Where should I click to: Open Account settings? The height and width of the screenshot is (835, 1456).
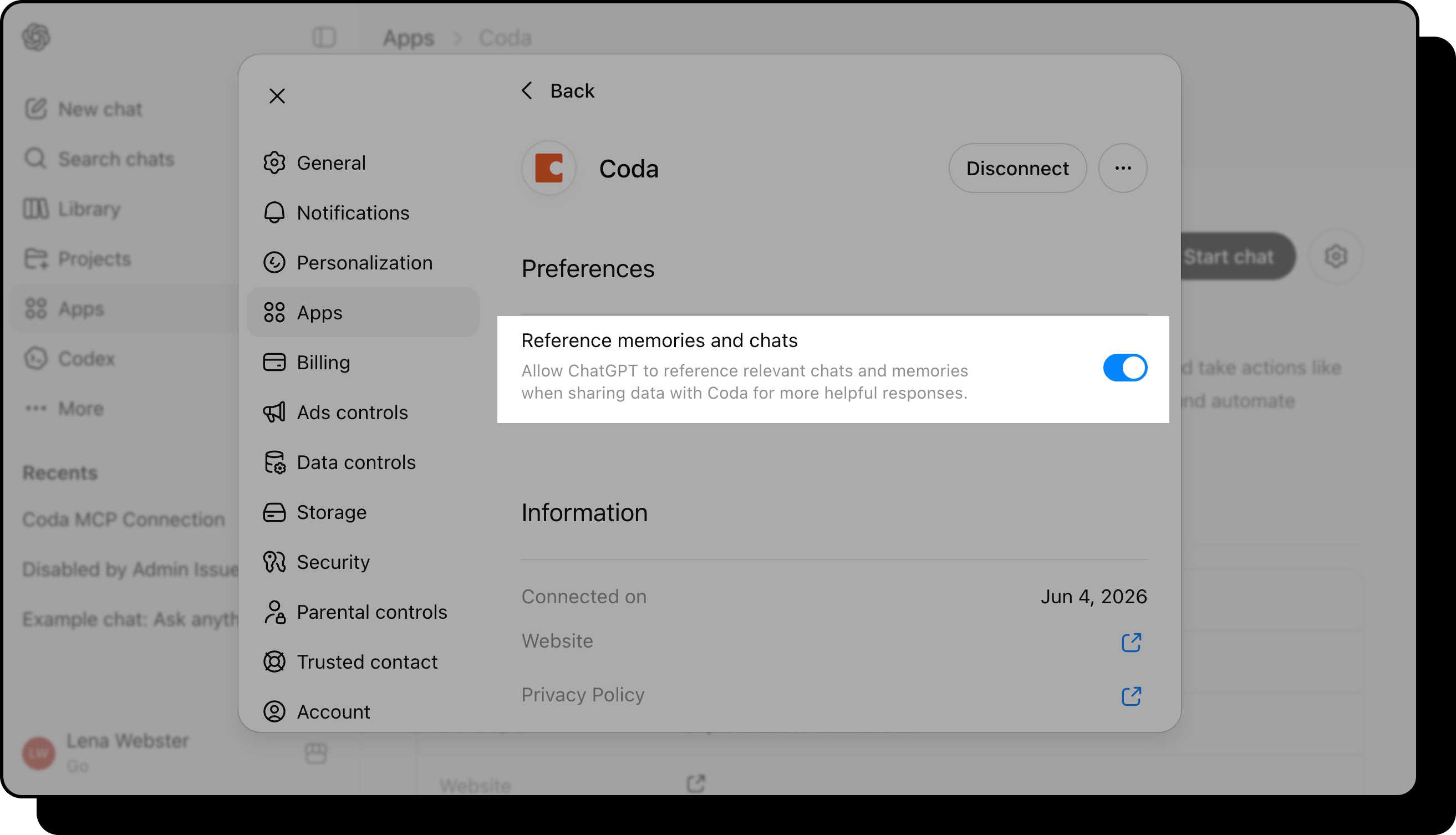point(363,712)
